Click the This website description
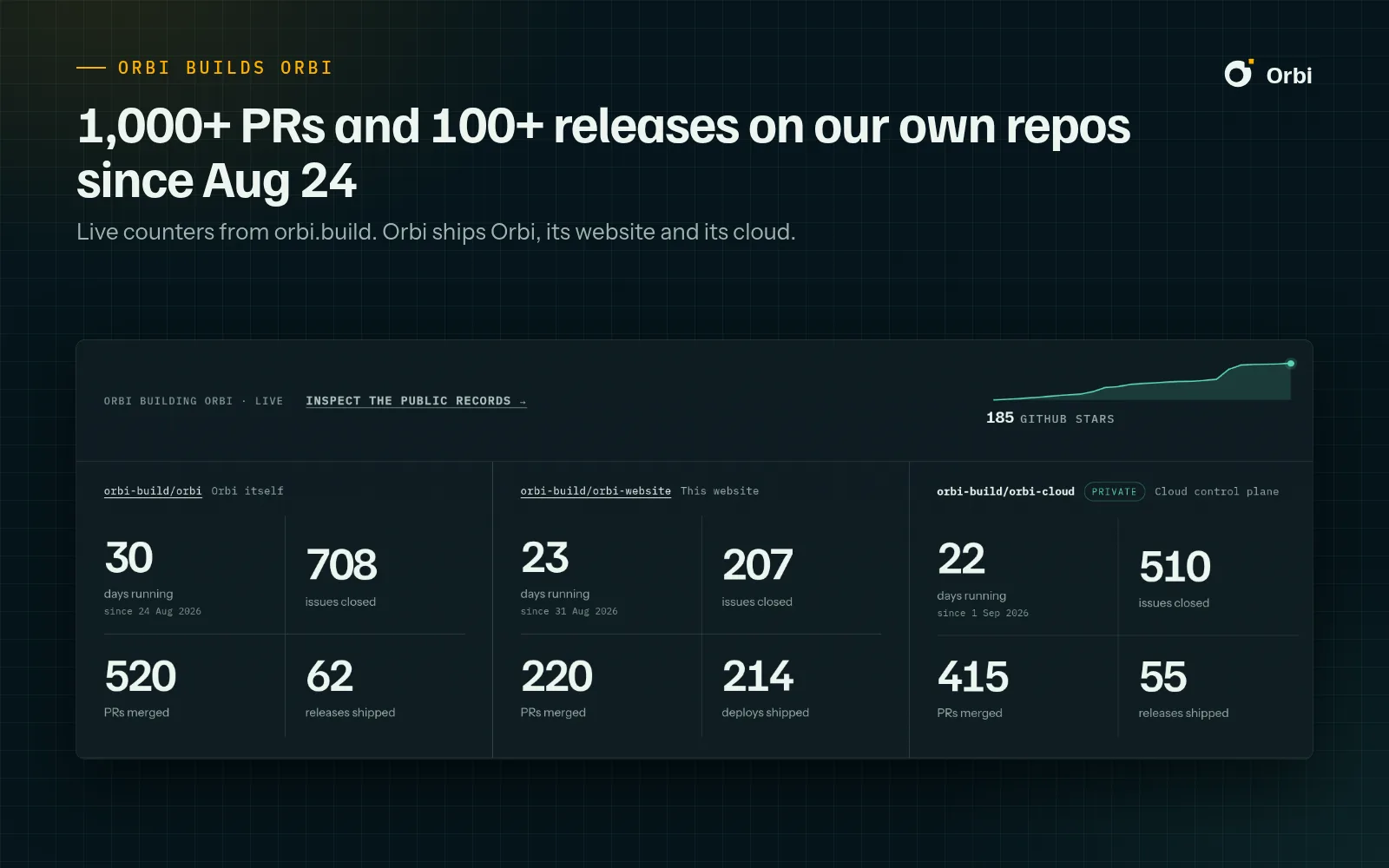Image resolution: width=1389 pixels, height=868 pixels. pos(720,491)
